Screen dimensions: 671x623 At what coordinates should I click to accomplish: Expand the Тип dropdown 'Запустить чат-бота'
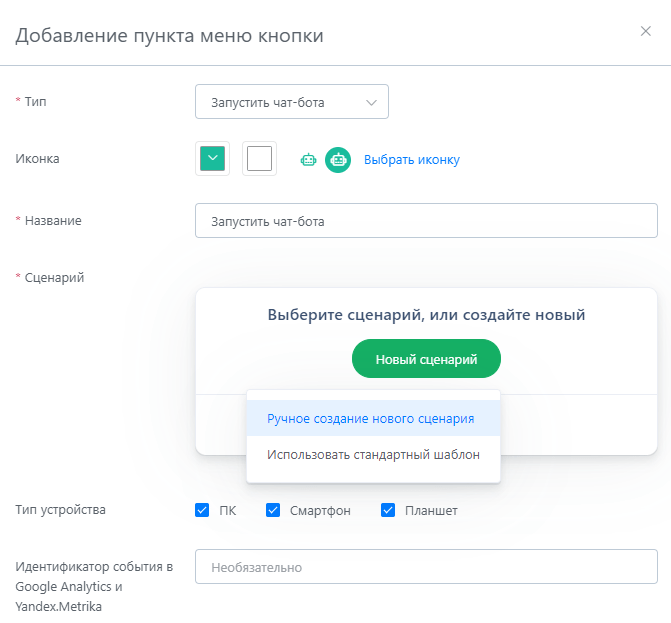click(x=292, y=102)
